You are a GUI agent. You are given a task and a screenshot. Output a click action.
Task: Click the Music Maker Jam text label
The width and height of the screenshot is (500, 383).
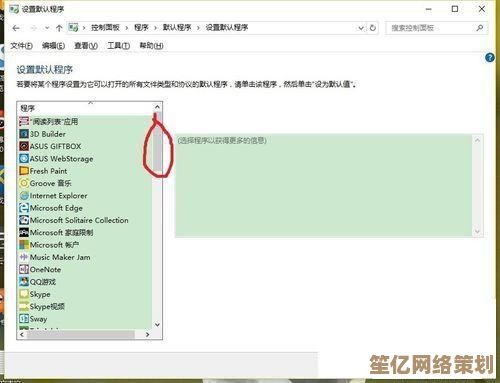(60, 257)
